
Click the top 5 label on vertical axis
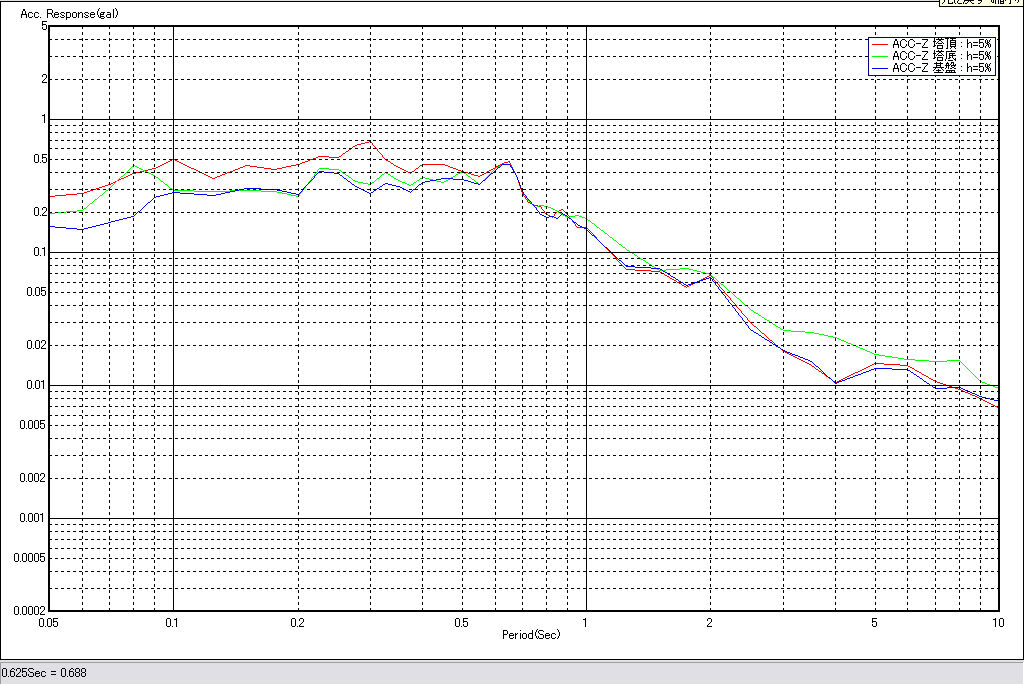tap(44, 26)
